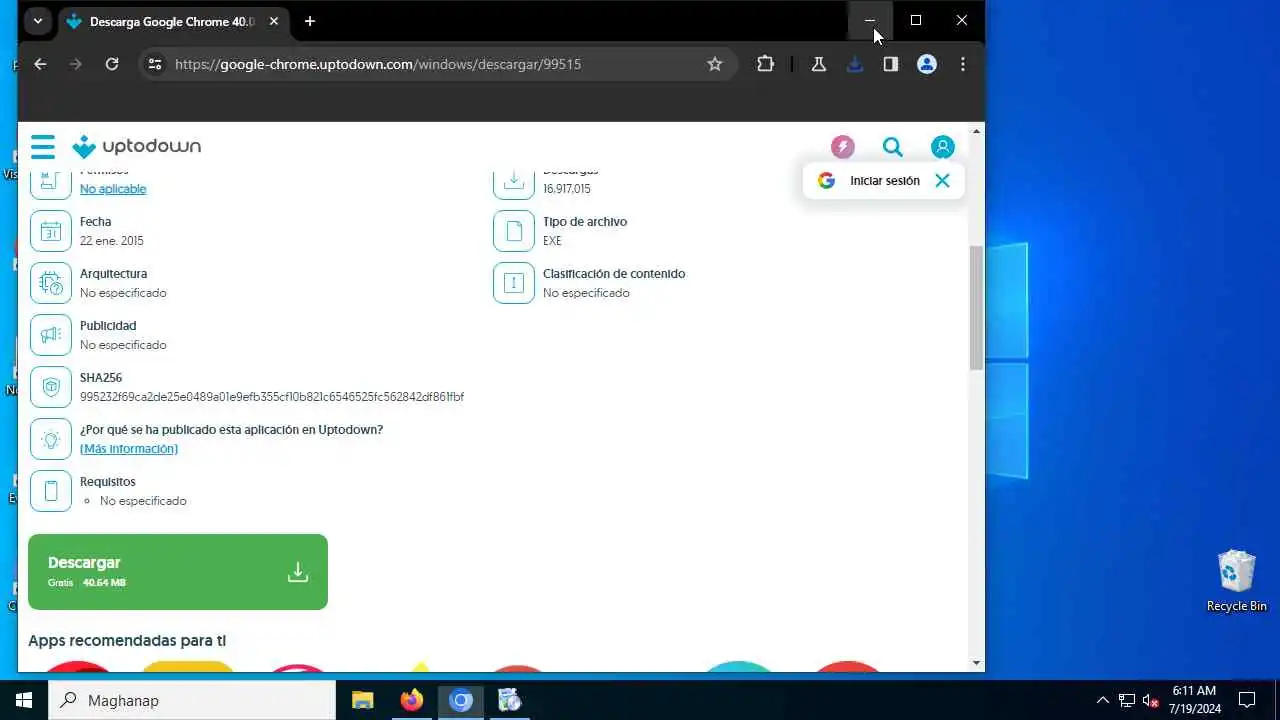The image size is (1280, 720).
Task: Click the SHA256 hash value text
Action: coord(272,397)
